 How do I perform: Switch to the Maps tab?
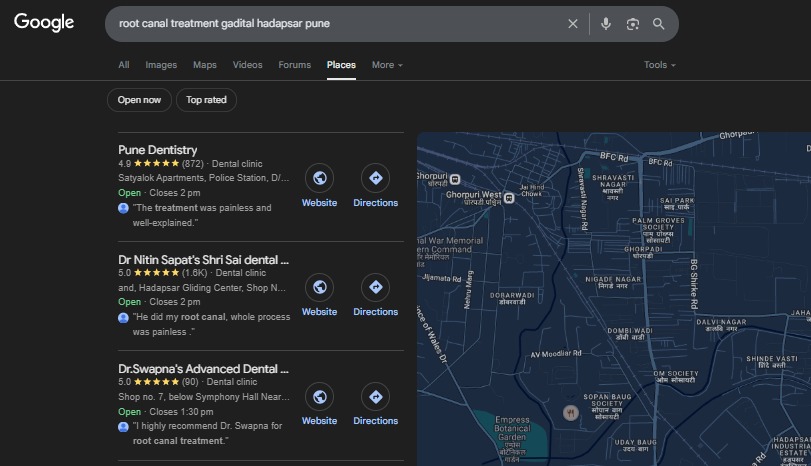pyautogui.click(x=205, y=65)
